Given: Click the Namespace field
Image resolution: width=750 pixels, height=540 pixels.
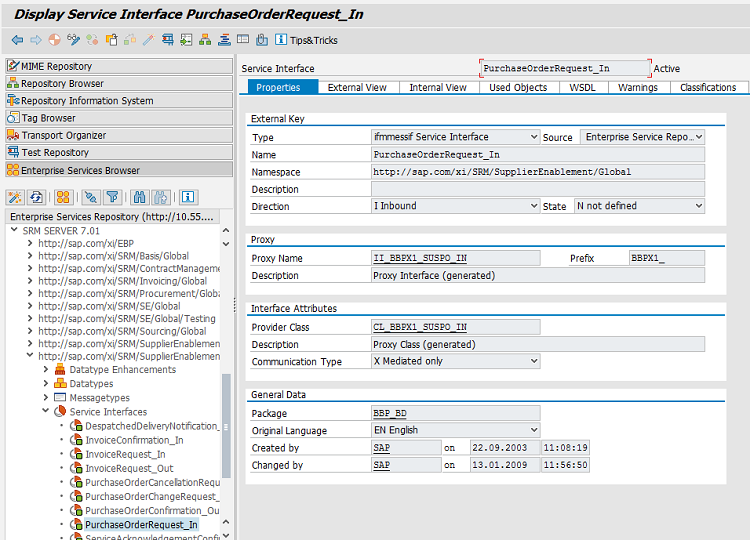Looking at the screenshot, I should [538, 172].
